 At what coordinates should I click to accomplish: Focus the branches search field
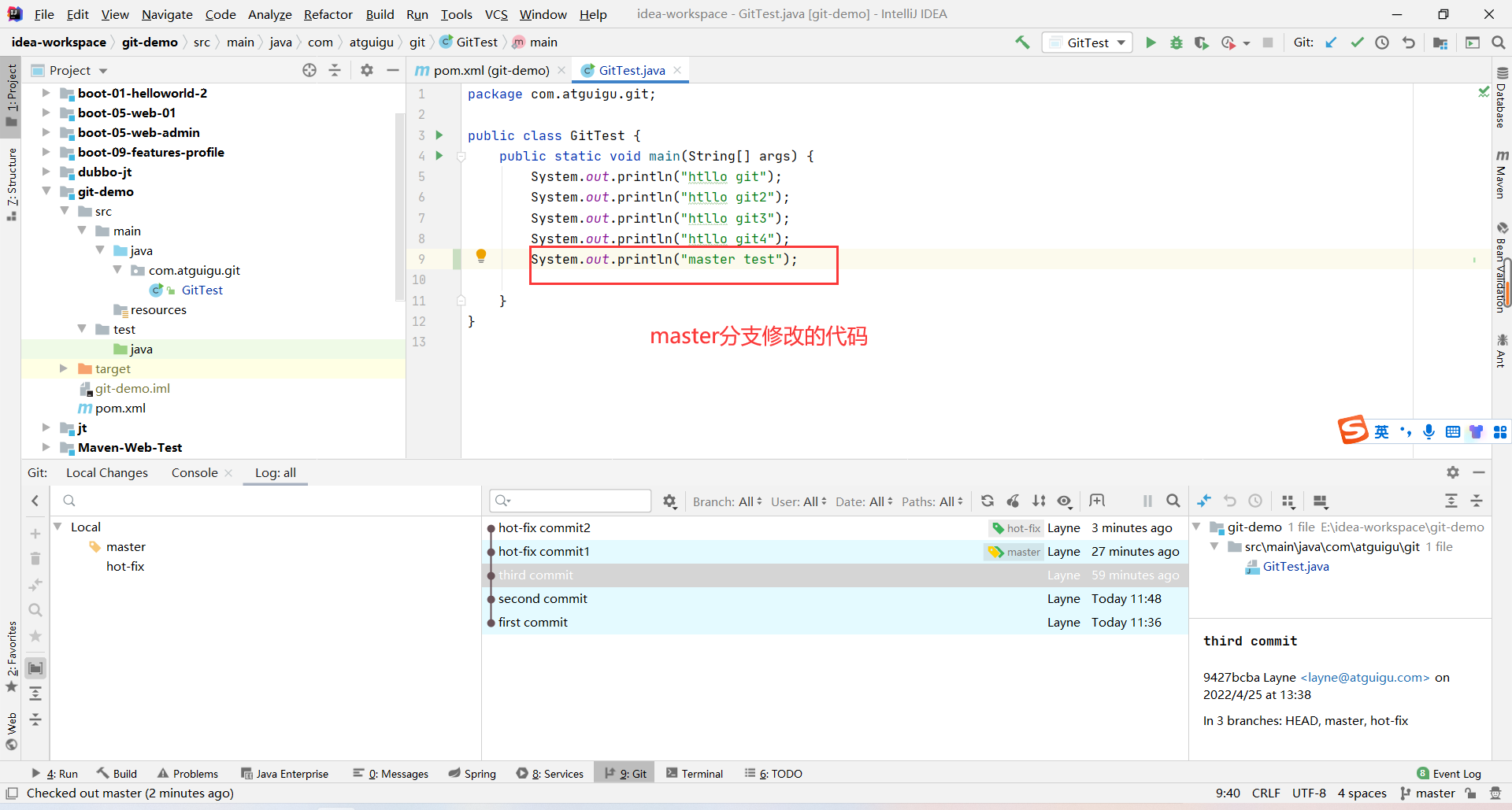[268, 501]
